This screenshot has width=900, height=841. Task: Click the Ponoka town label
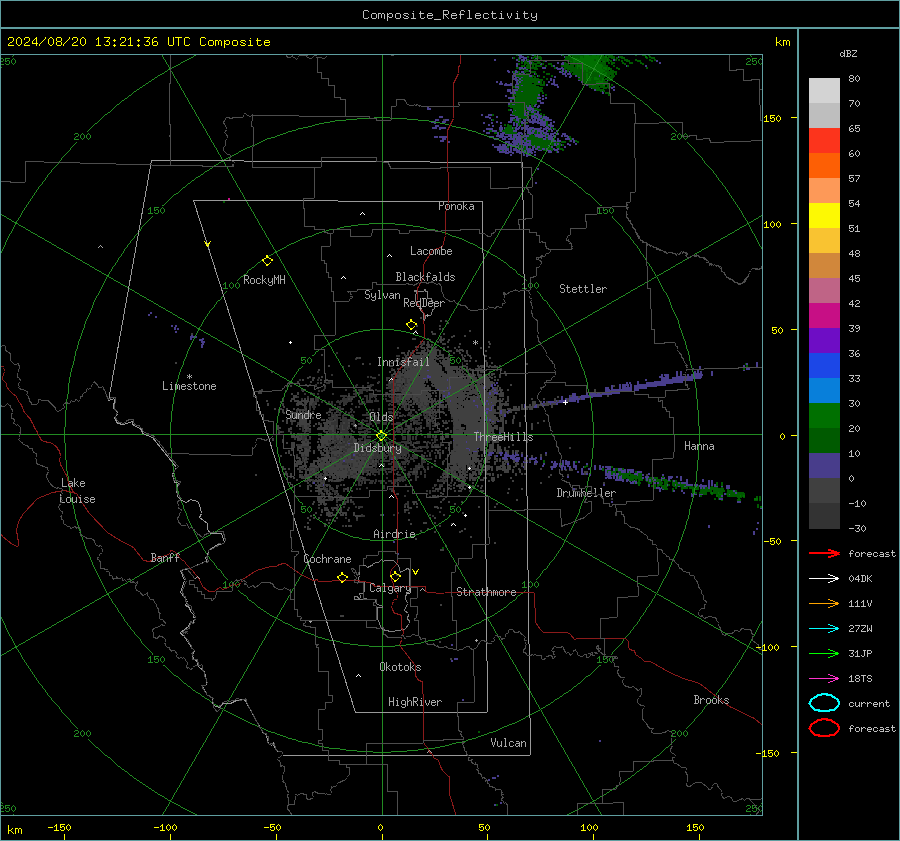(x=456, y=207)
